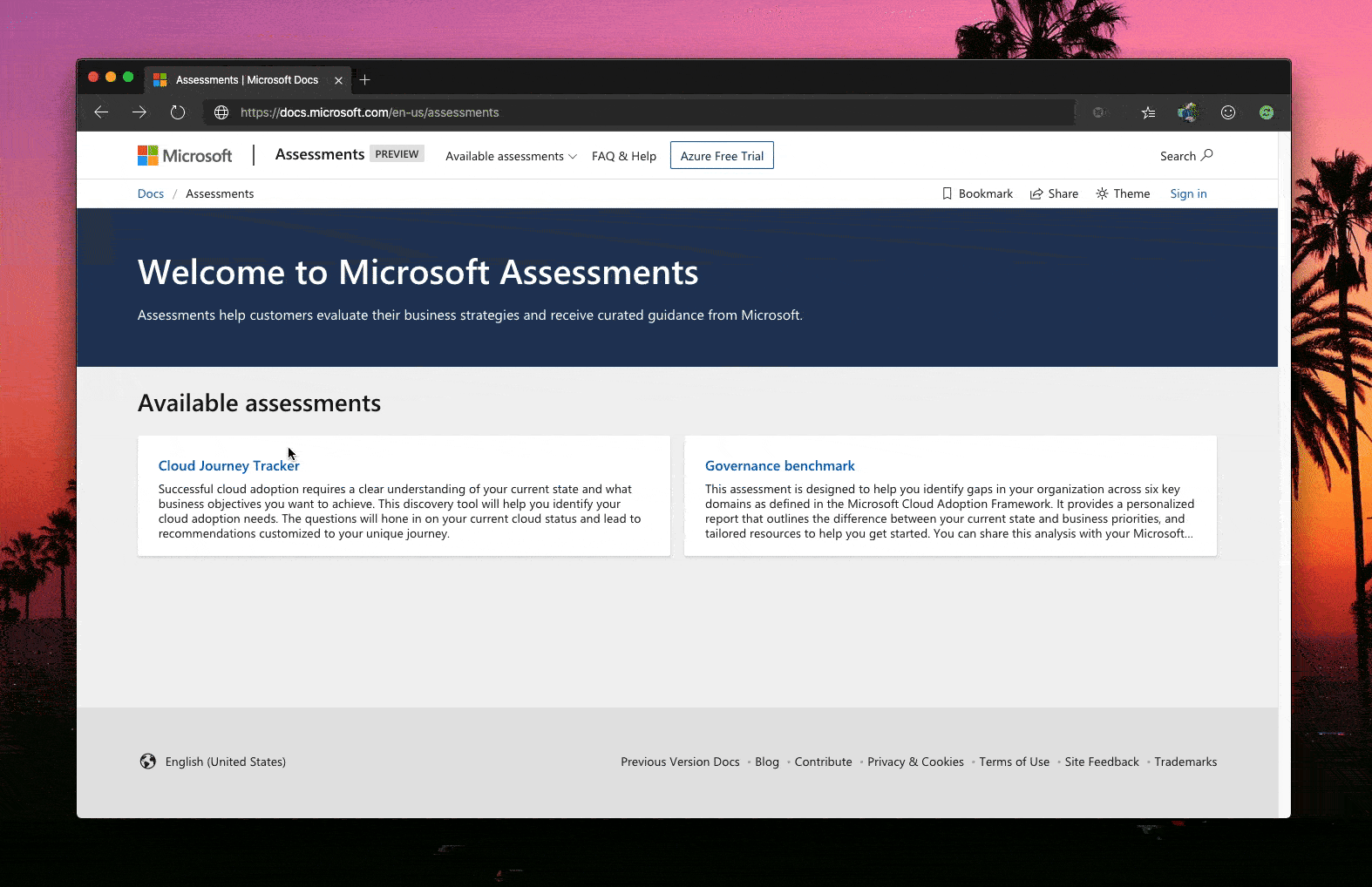This screenshot has width=1372, height=887.
Task: Select the Assessments | Microsoft Docs tab
Action: 247,80
